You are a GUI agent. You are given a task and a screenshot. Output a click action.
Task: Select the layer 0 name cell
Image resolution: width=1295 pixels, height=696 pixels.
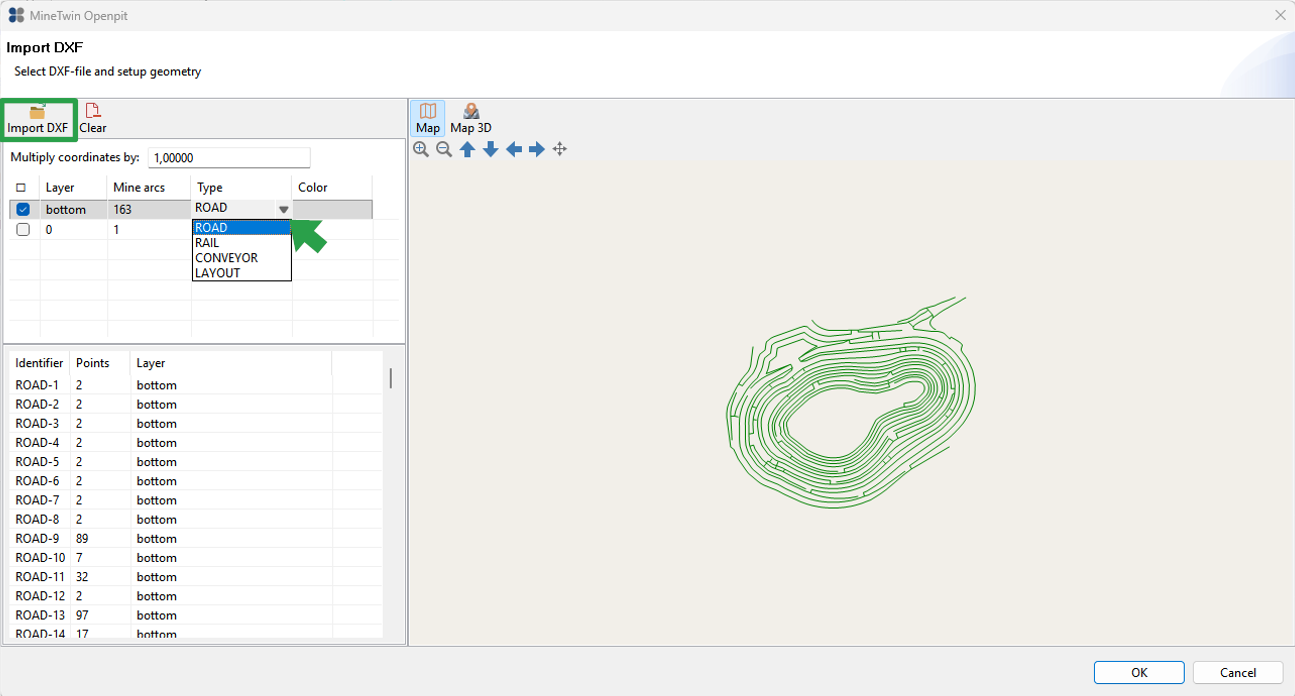point(74,229)
